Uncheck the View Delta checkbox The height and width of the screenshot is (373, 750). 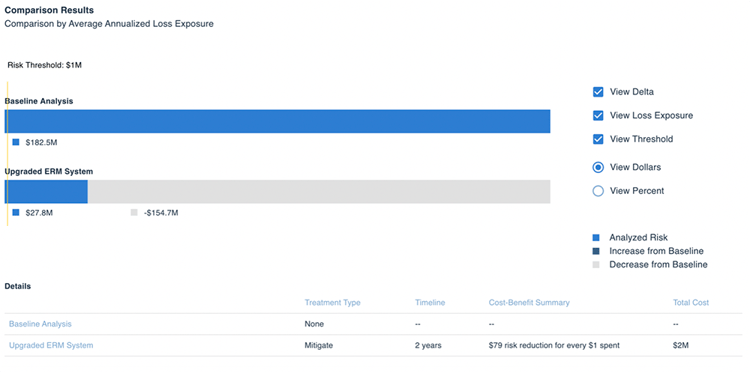[598, 92]
